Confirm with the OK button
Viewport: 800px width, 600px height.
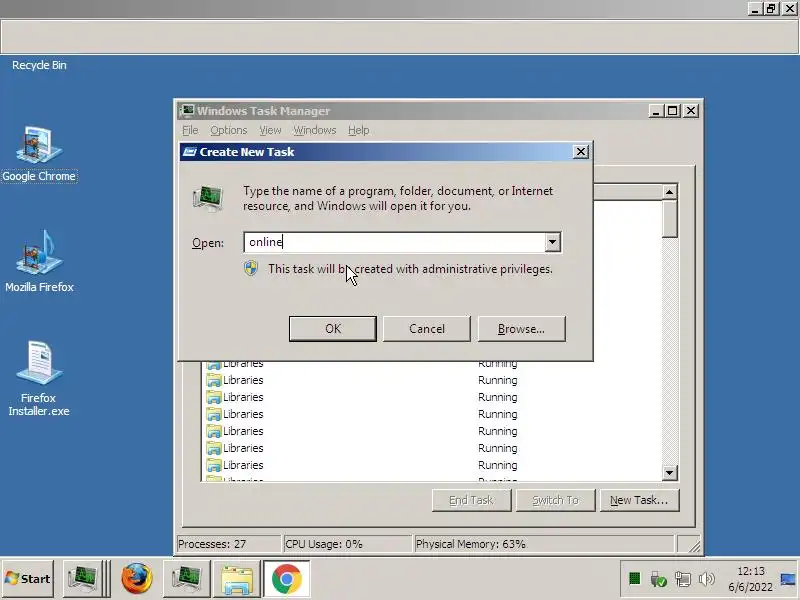(x=333, y=329)
